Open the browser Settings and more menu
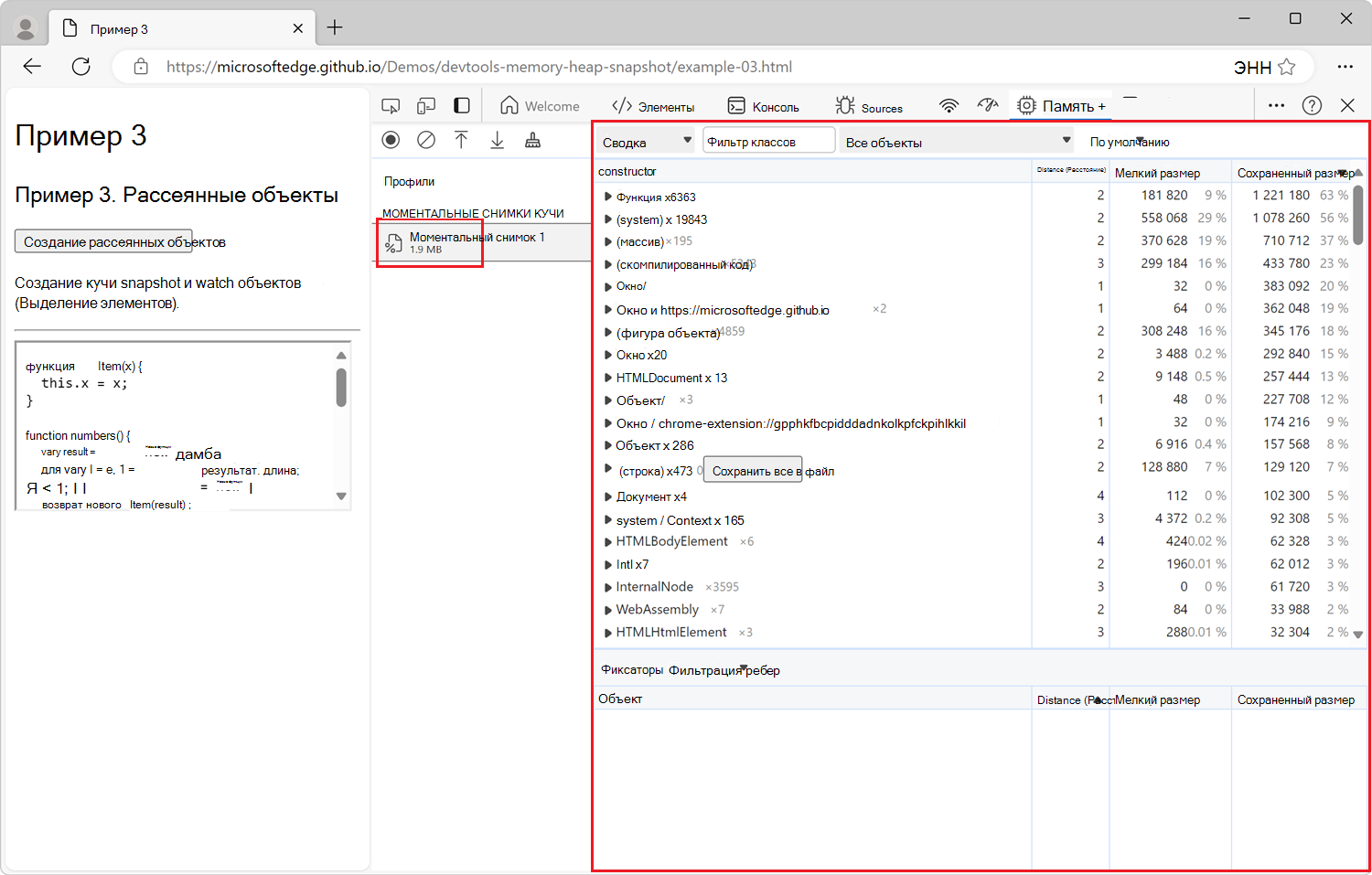Screen dimensions: 1372x875 tap(1345, 67)
